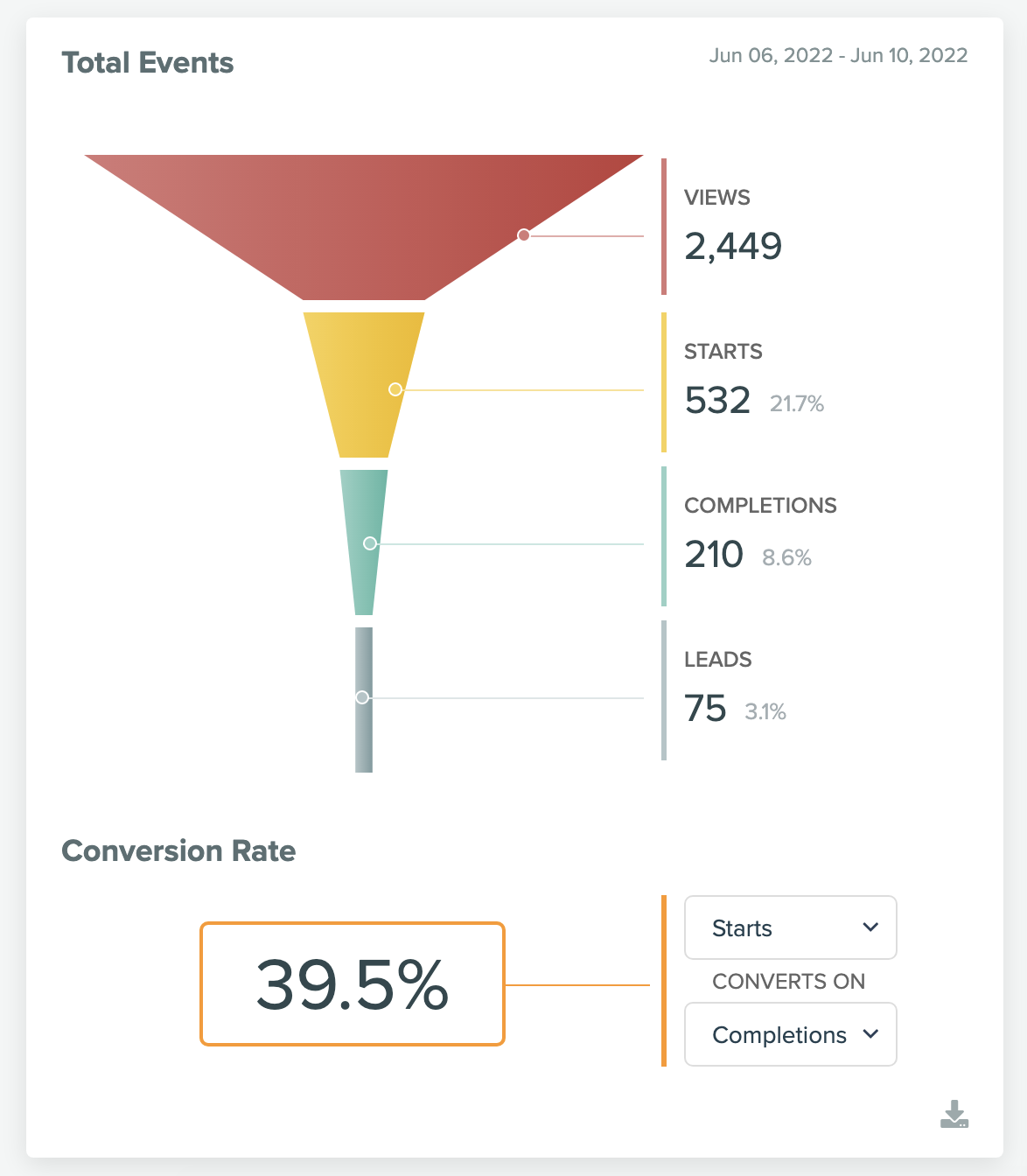Click the marker dot on Leads segment

(x=362, y=697)
